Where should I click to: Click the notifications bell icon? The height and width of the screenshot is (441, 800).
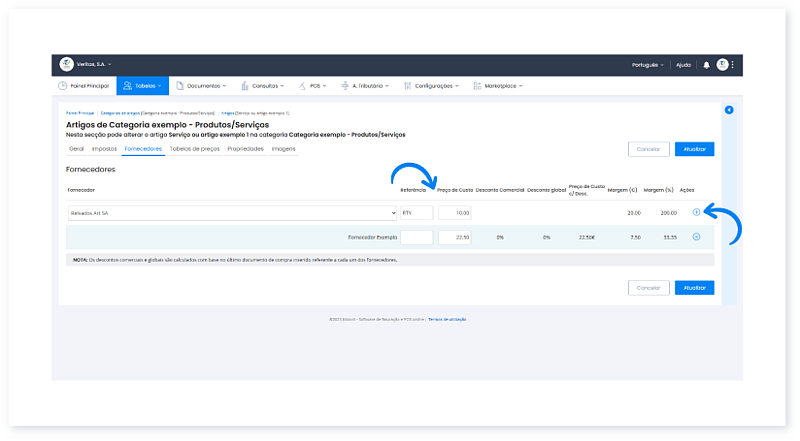point(706,64)
